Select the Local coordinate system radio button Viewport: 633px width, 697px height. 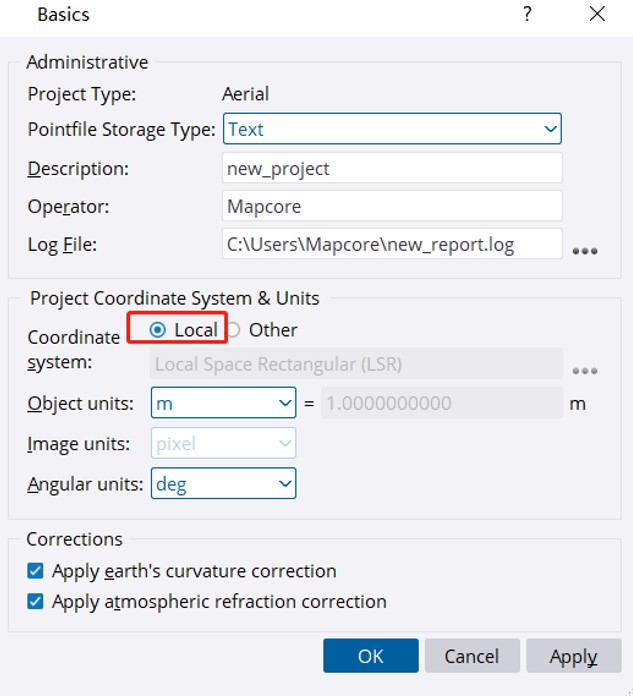pyautogui.click(x=158, y=330)
